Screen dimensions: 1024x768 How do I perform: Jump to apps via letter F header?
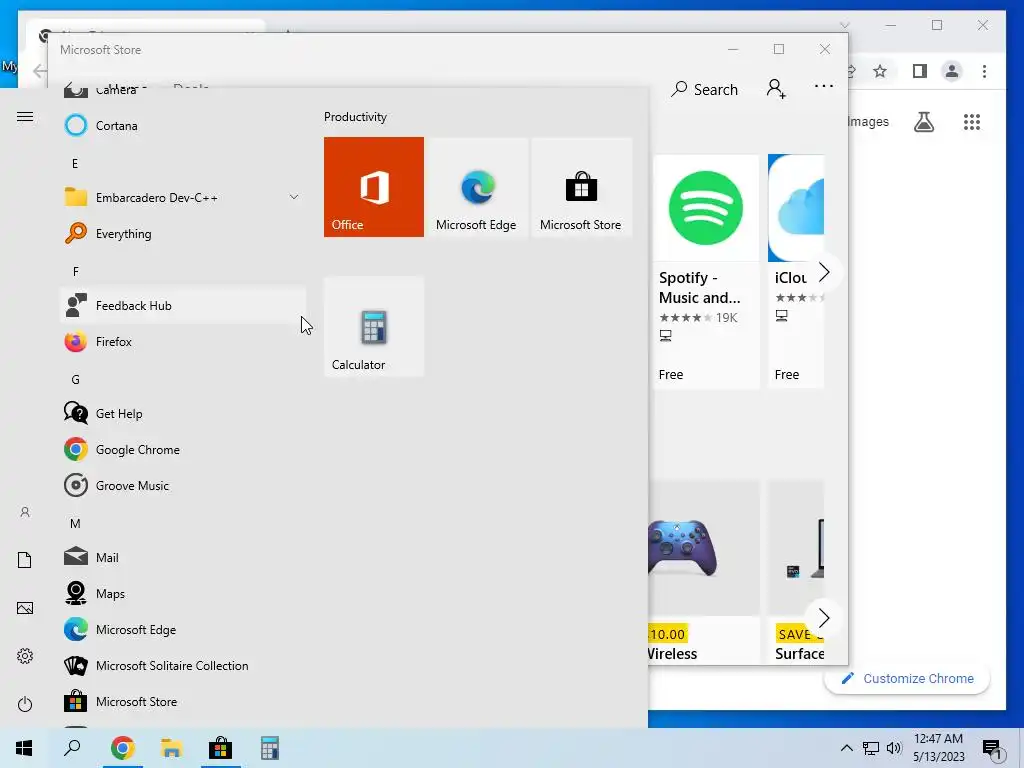pyautogui.click(x=75, y=272)
